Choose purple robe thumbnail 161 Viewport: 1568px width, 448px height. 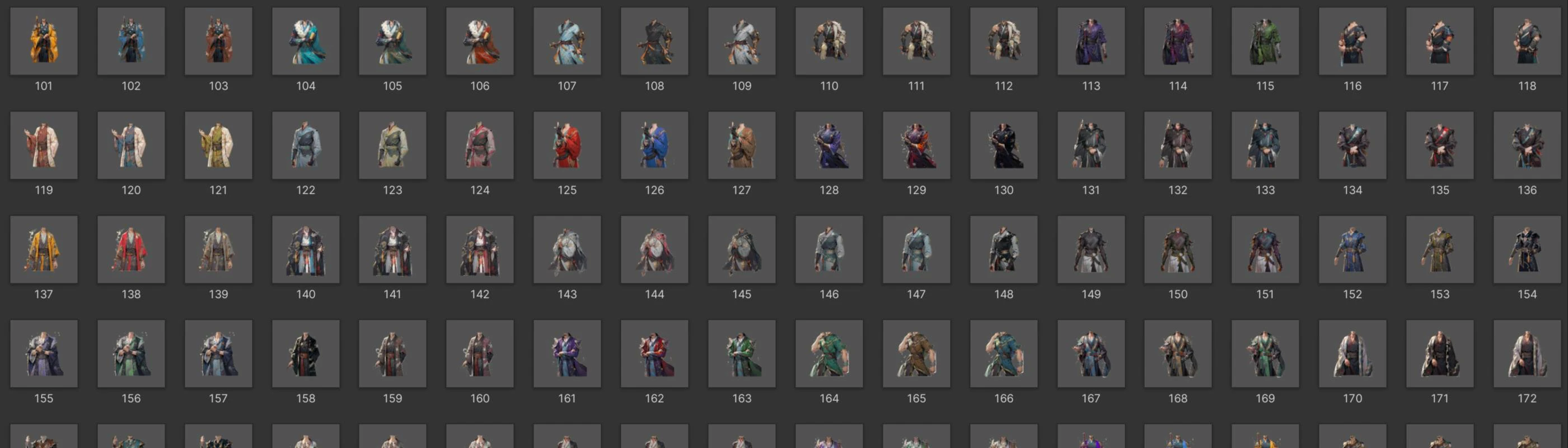pos(567,354)
